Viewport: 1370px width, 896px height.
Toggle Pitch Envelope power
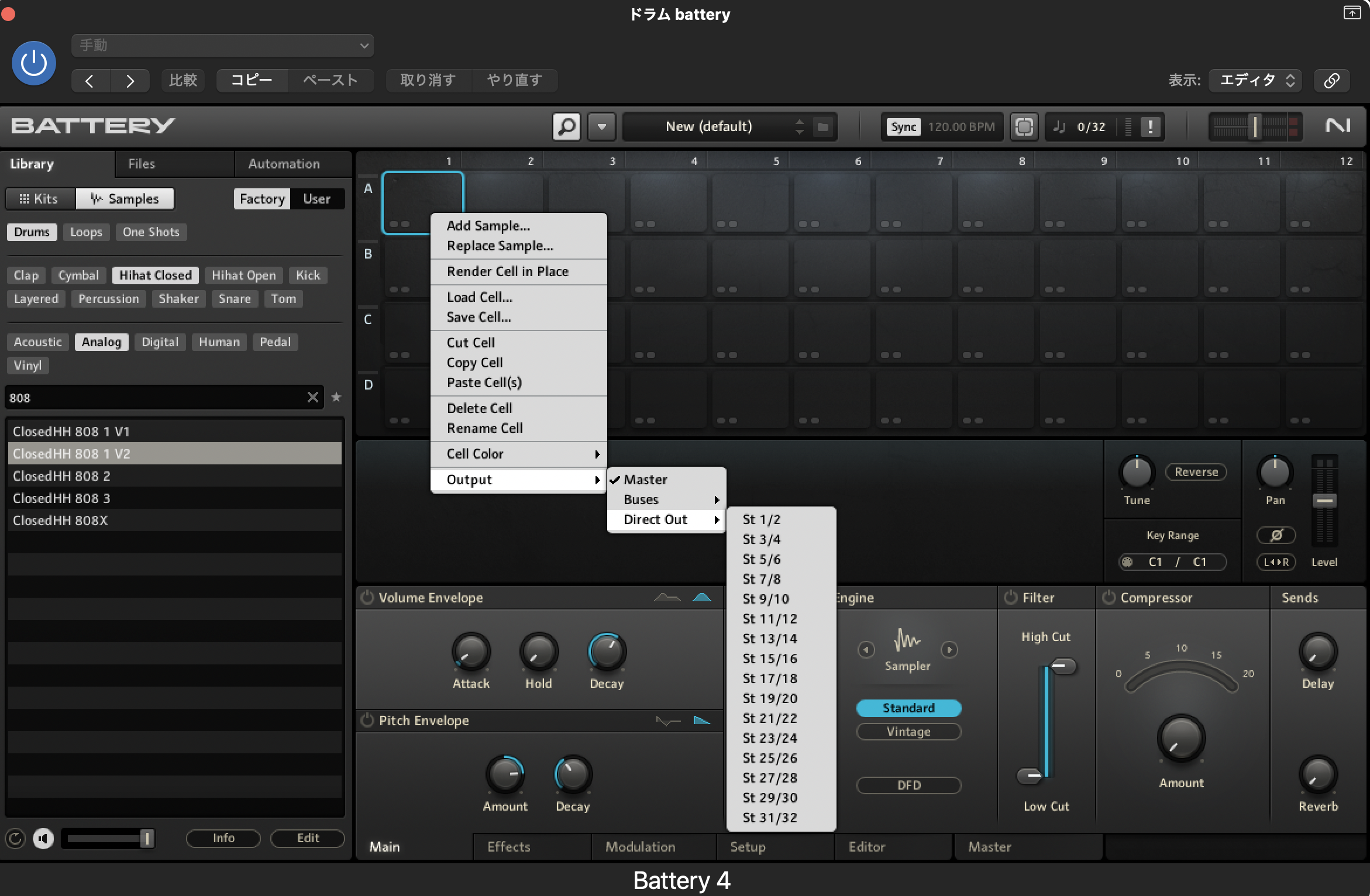click(367, 721)
